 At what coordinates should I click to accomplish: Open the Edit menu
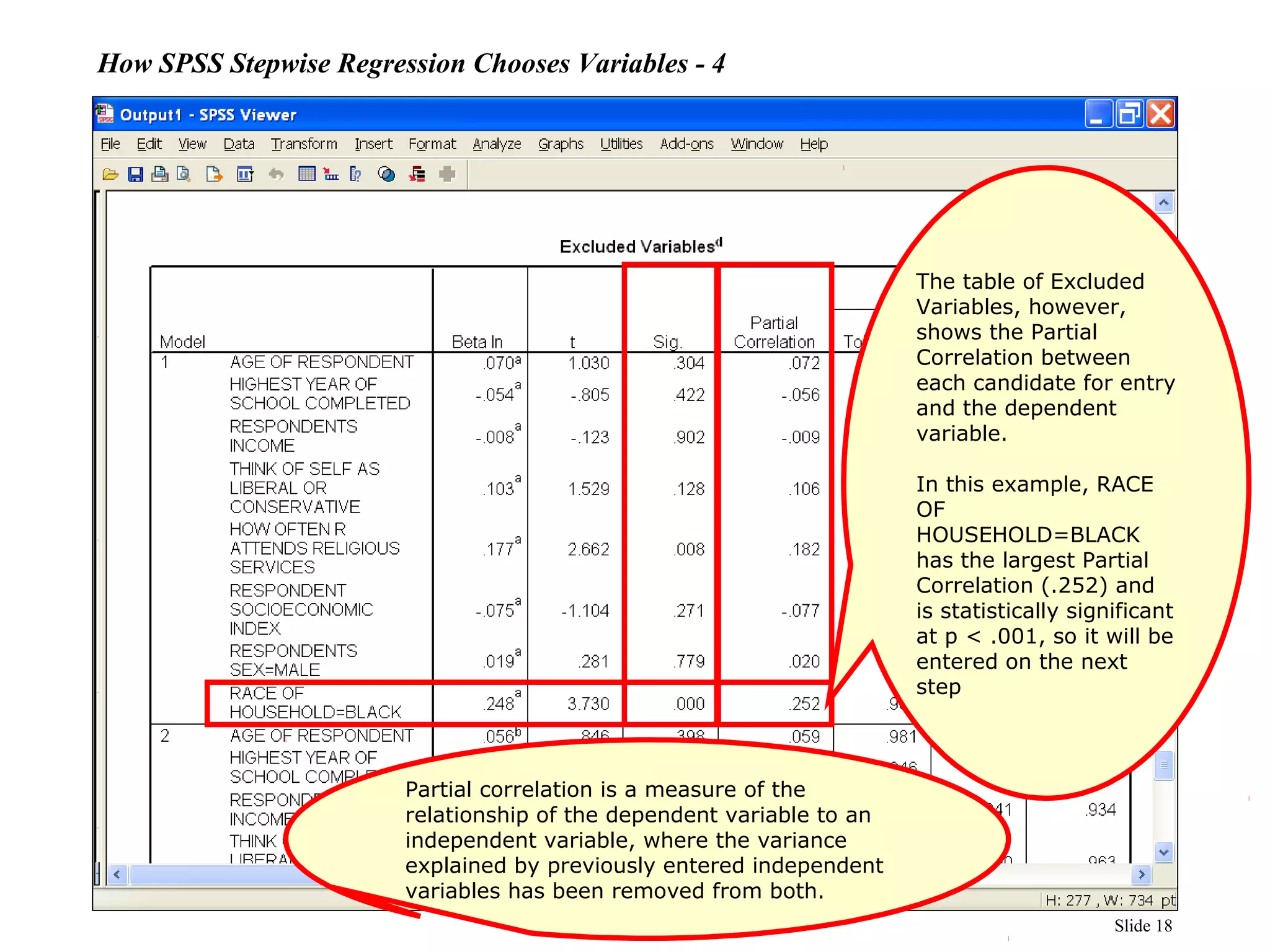(x=149, y=144)
